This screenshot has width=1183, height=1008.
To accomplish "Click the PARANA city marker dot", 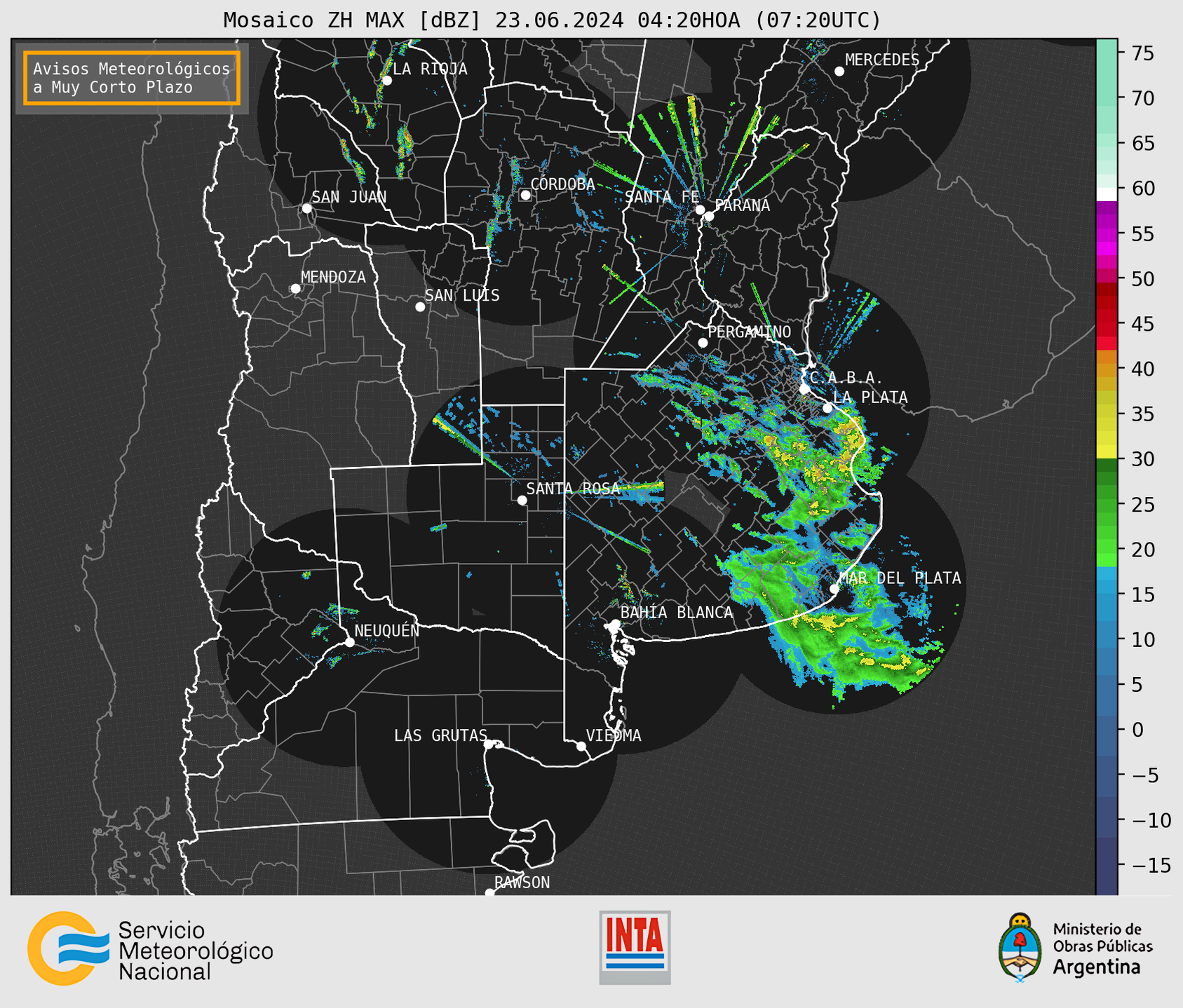I will click(709, 216).
